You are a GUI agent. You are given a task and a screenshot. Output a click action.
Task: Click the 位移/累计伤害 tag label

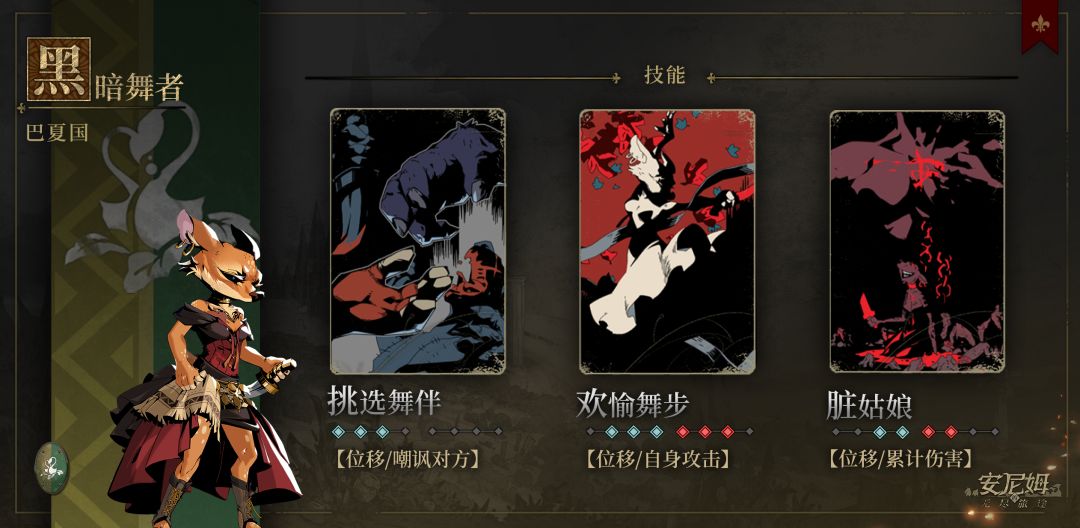[x=901, y=458]
